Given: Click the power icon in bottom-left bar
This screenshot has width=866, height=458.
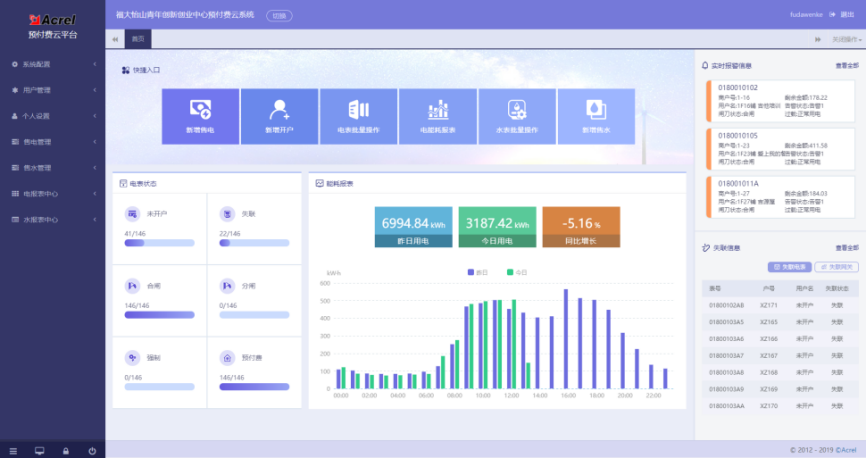Looking at the screenshot, I should coord(92,451).
